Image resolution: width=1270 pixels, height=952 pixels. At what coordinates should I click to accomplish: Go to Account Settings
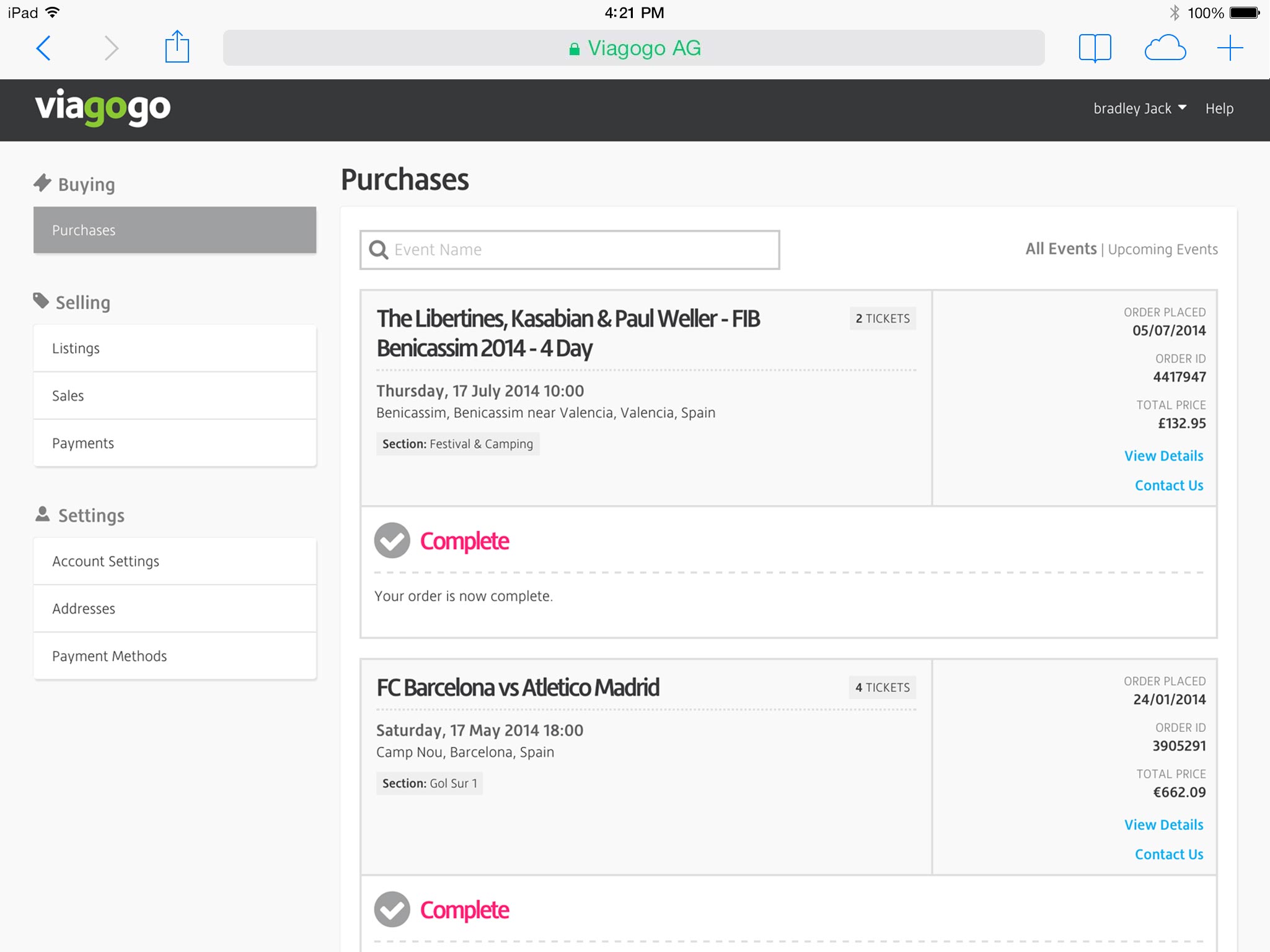(x=175, y=561)
